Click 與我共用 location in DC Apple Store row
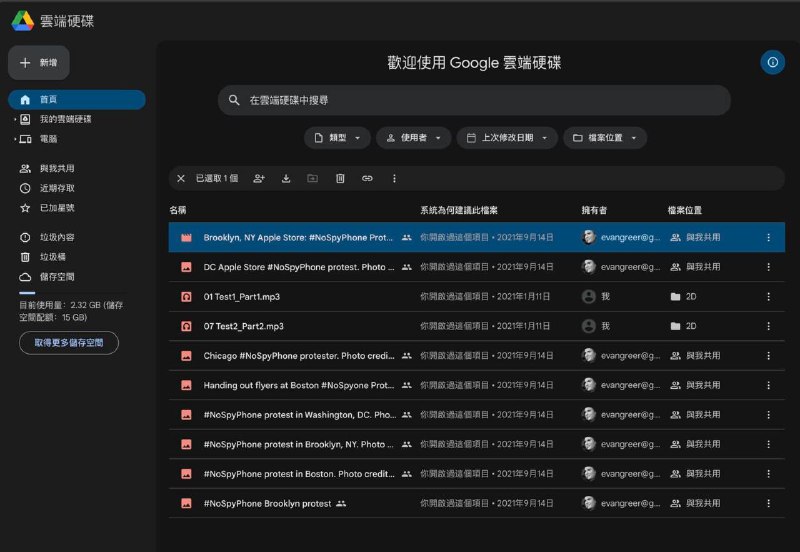 tap(695, 267)
